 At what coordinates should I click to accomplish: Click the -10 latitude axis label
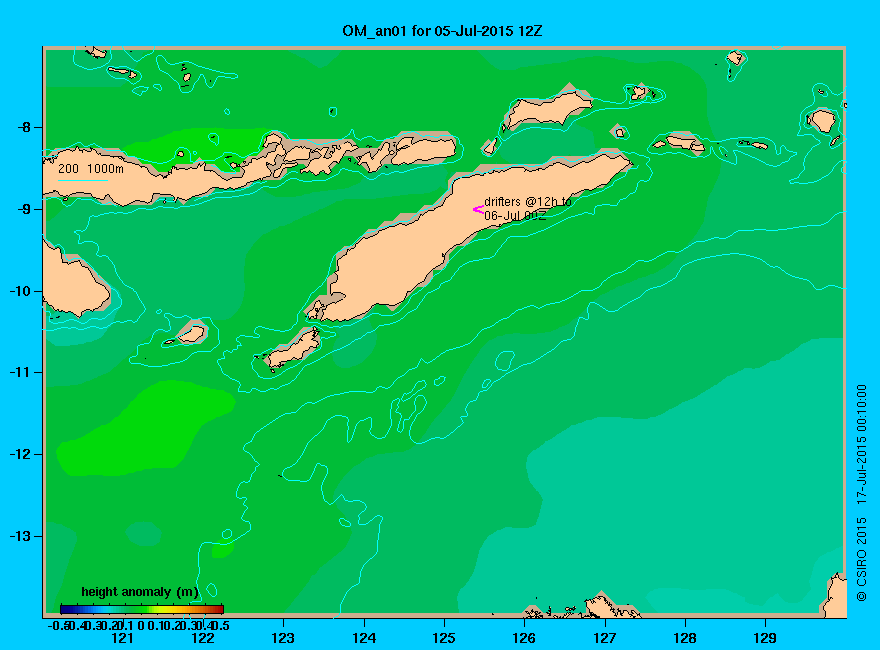21,291
